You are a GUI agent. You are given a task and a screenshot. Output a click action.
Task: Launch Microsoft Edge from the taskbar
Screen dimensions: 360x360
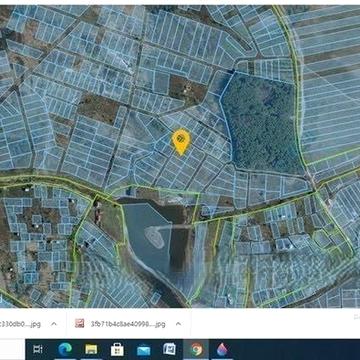[x=65, y=349]
